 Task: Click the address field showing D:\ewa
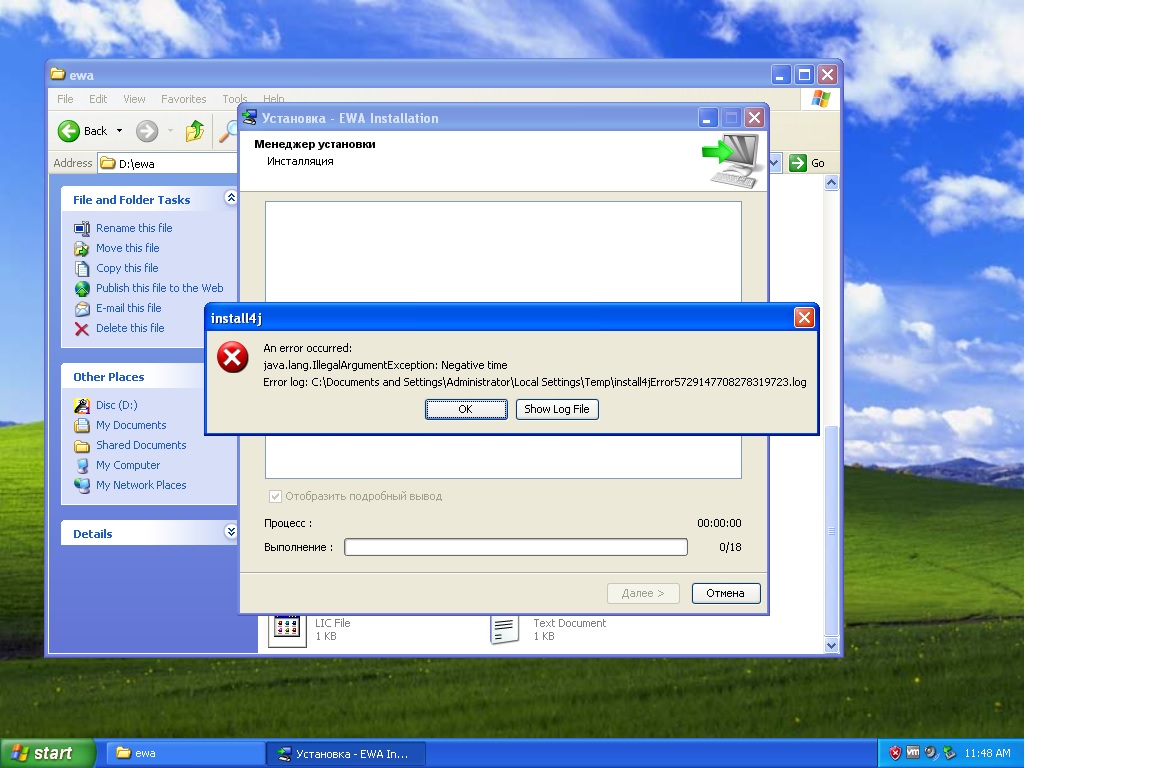(x=168, y=163)
